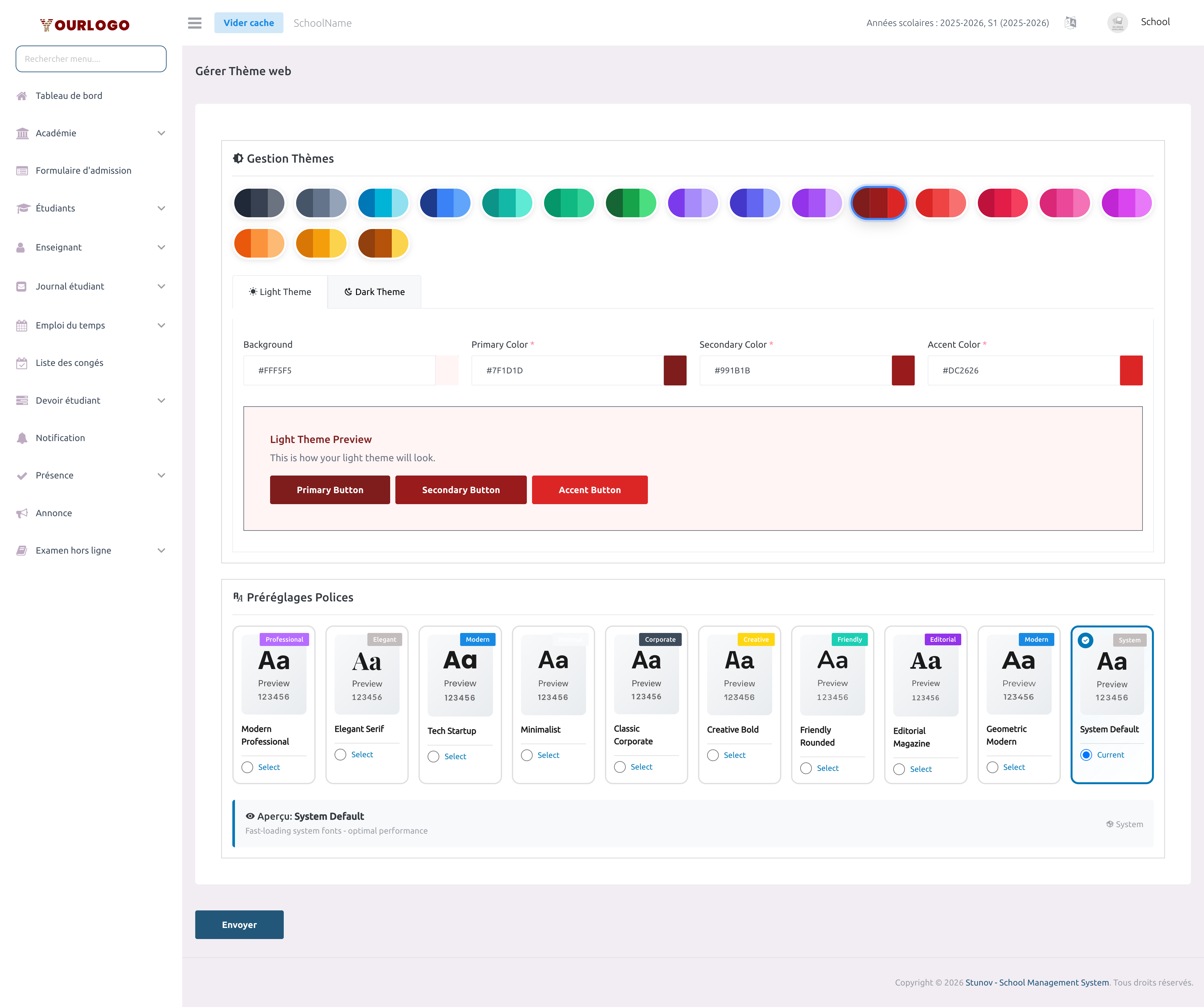Open Tableau de bord from the sidebar
The image size is (1204, 1007).
[69, 95]
